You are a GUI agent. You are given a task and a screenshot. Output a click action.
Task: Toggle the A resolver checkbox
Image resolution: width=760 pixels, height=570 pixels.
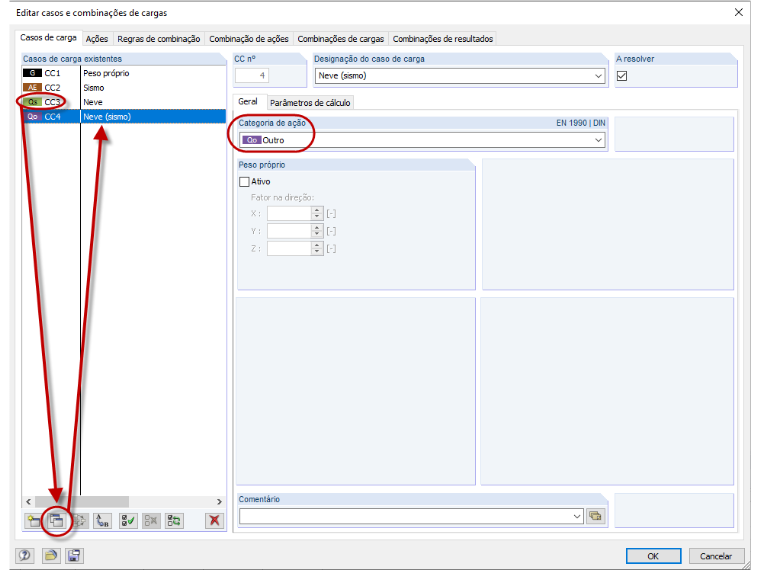pyautogui.click(x=622, y=76)
